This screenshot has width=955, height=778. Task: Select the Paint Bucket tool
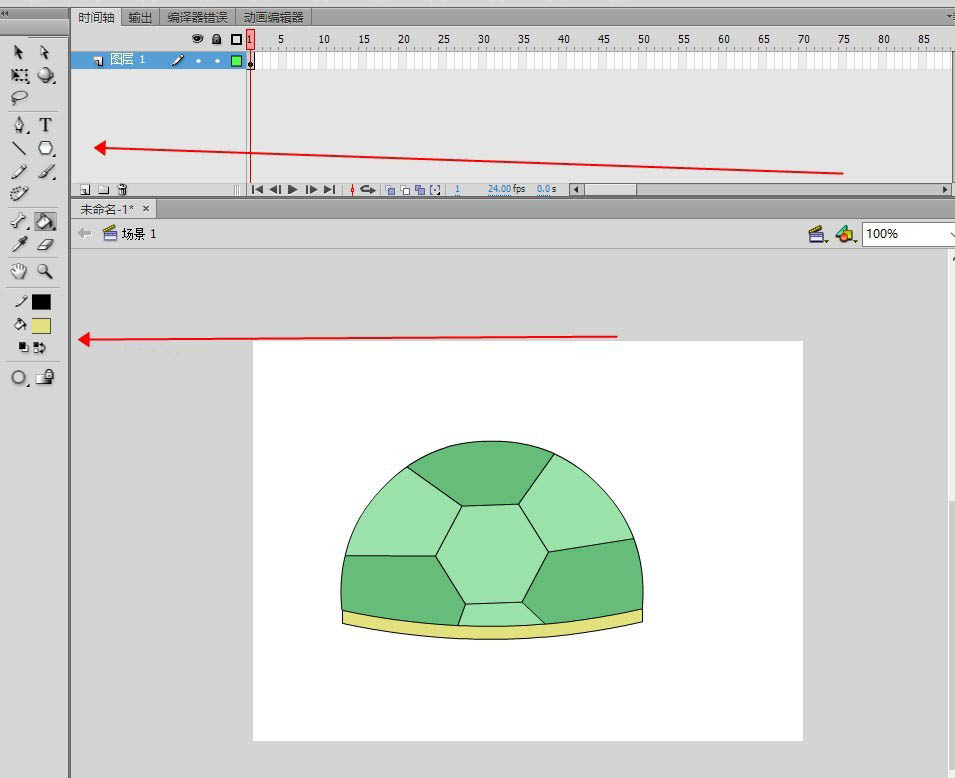tap(45, 221)
